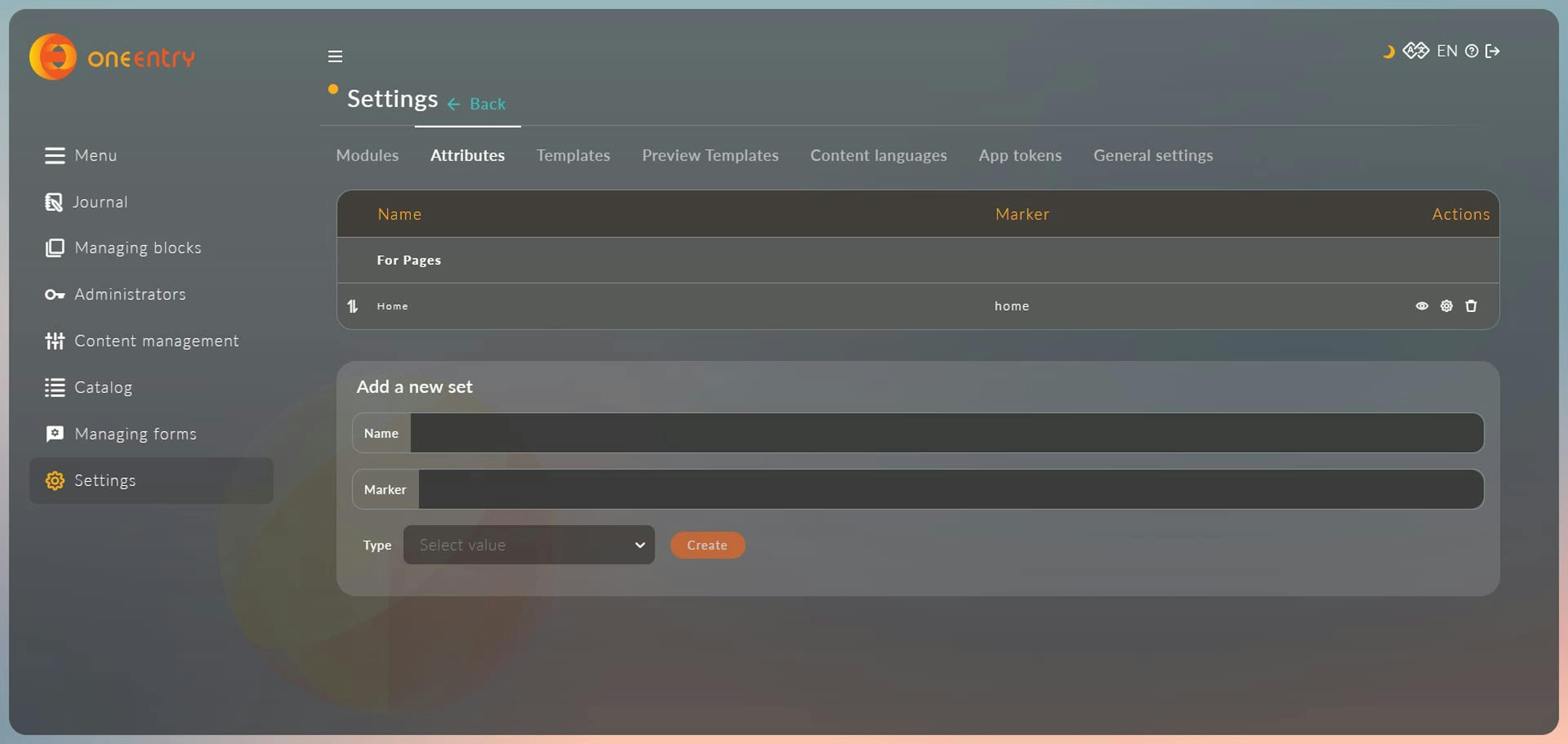Click the Managing blocks sidebar icon
The image size is (1568, 744).
[54, 247]
